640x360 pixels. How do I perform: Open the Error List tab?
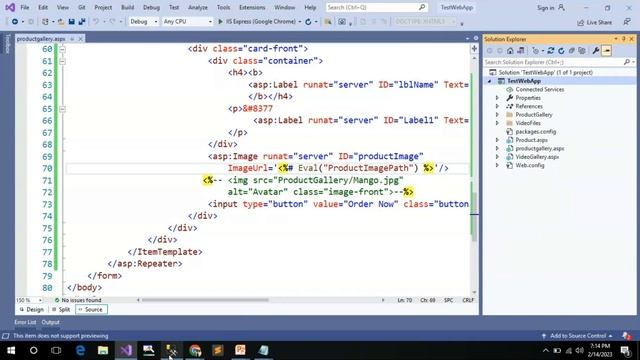[25, 322]
